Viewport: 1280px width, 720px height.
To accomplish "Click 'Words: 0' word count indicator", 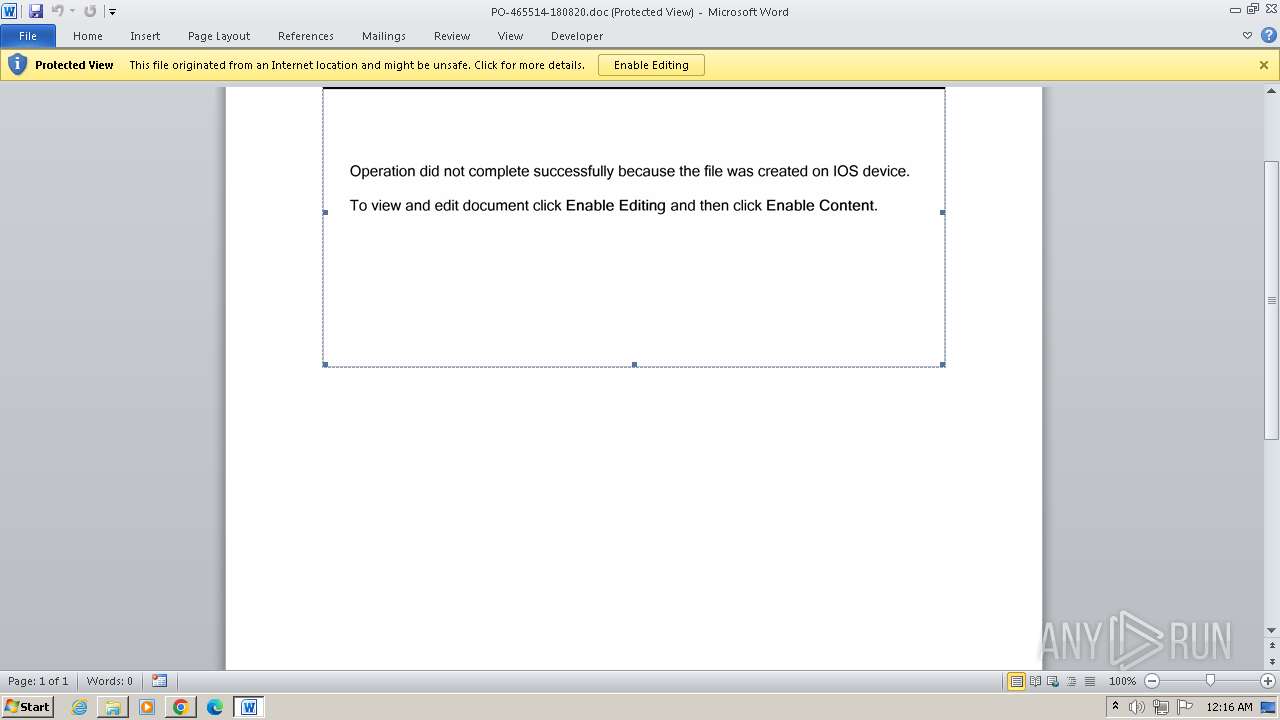I will click(x=109, y=681).
